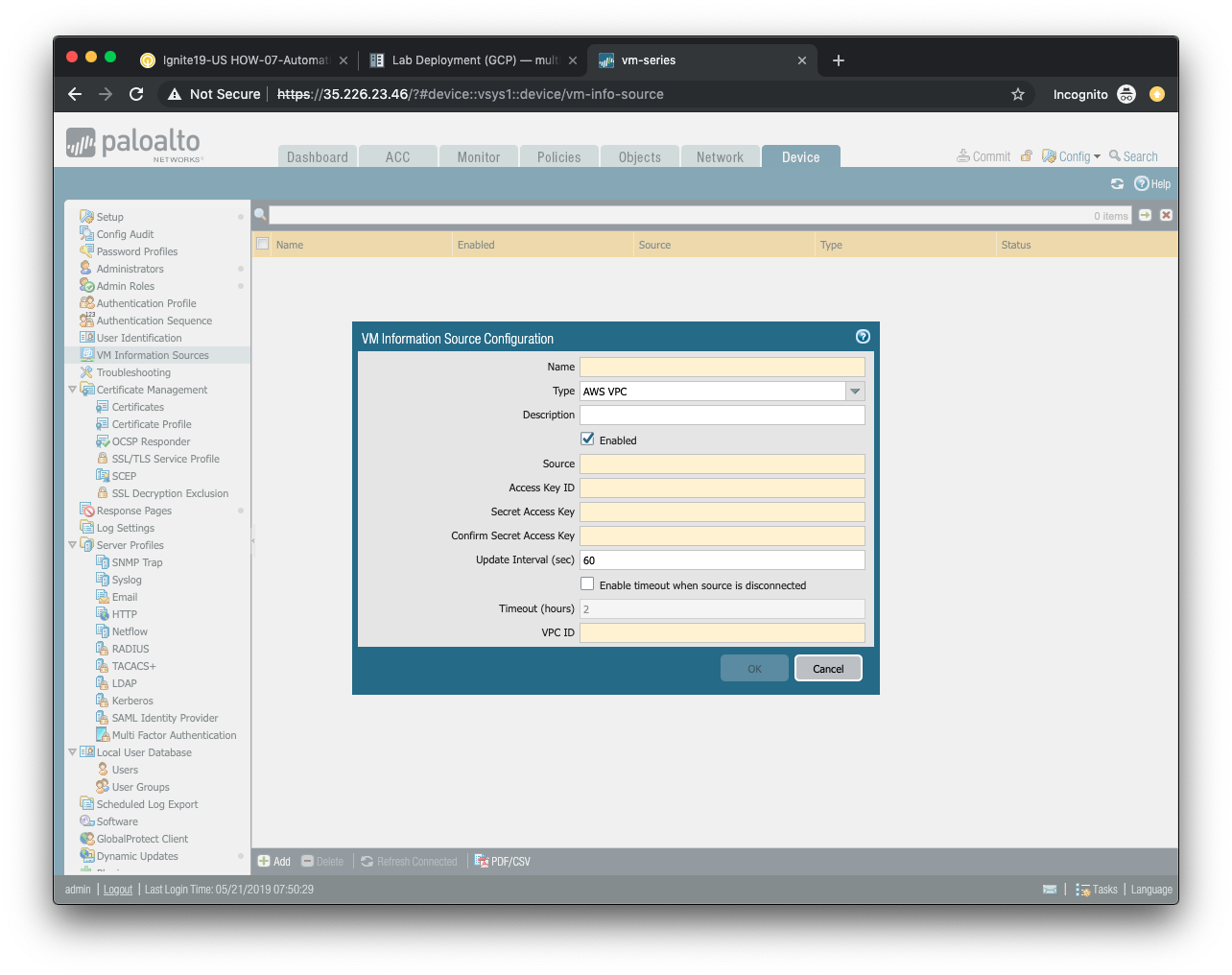The image size is (1232, 975).
Task: Click the Administrators icon in sidebar
Action: (x=86, y=269)
